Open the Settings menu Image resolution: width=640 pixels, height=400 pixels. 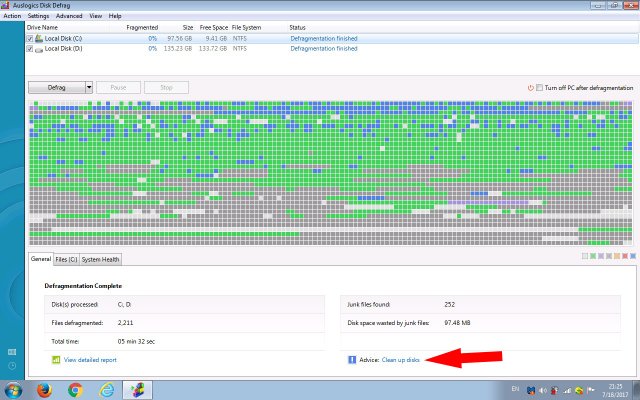[x=38, y=16]
